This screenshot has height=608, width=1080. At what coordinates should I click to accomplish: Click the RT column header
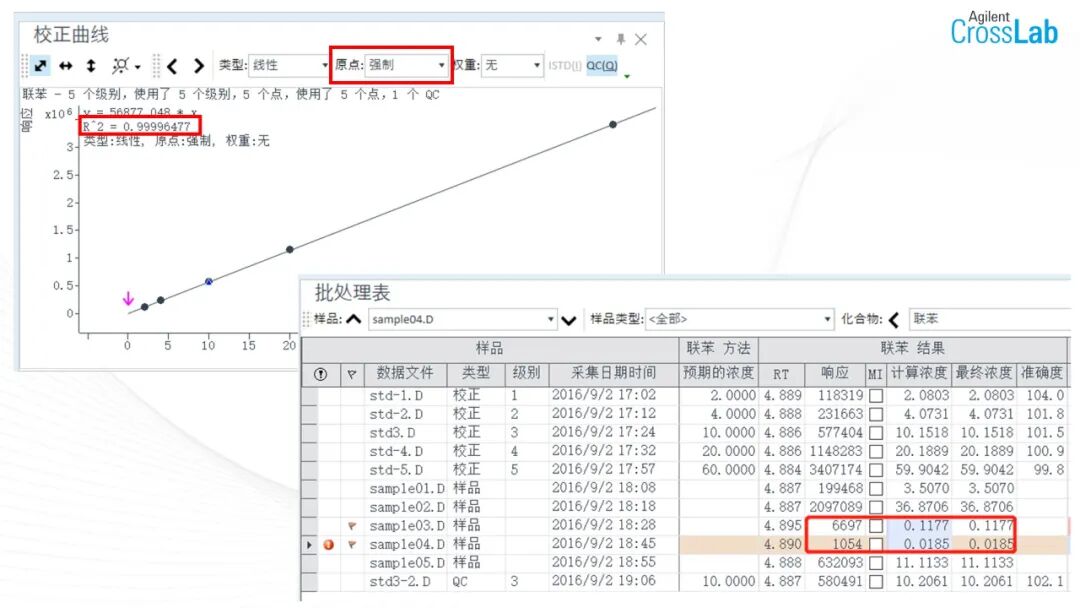[780, 374]
